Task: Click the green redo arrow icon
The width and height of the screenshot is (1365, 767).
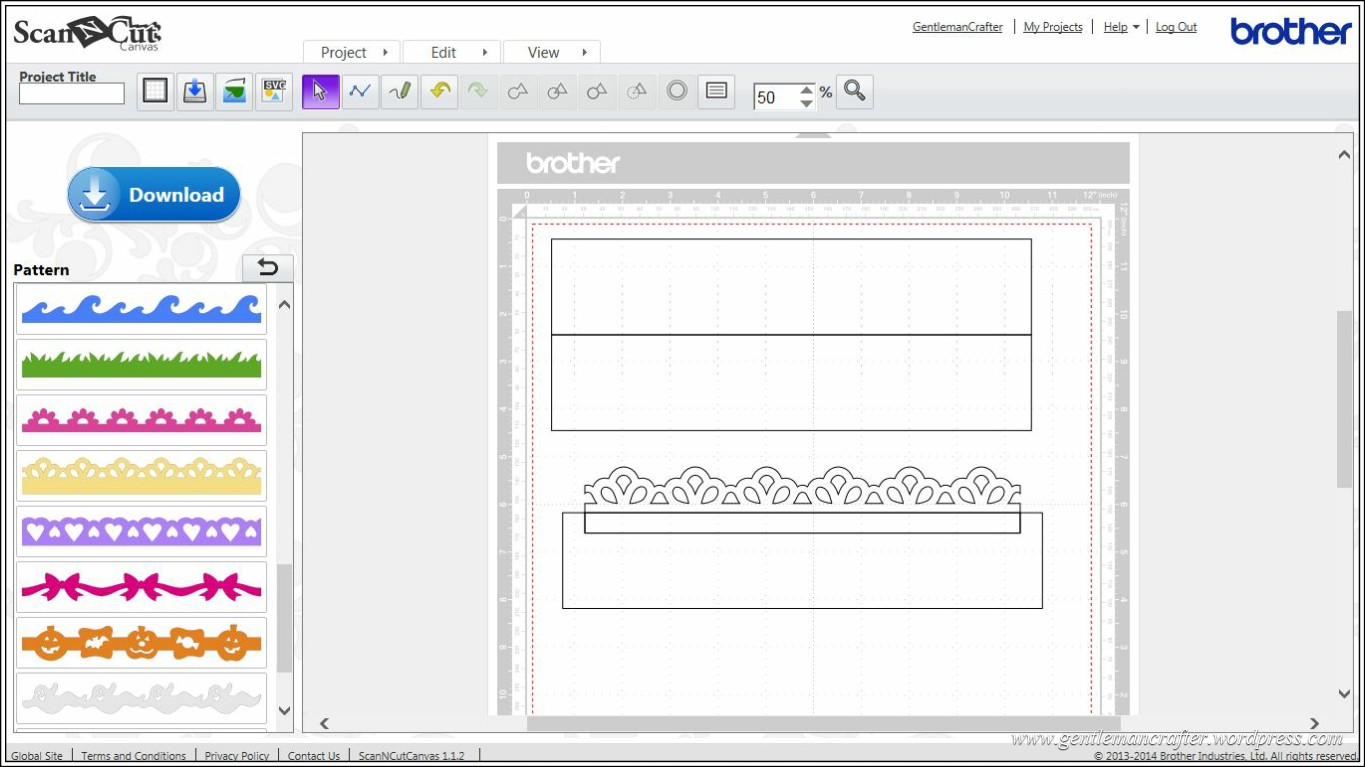Action: (x=478, y=91)
